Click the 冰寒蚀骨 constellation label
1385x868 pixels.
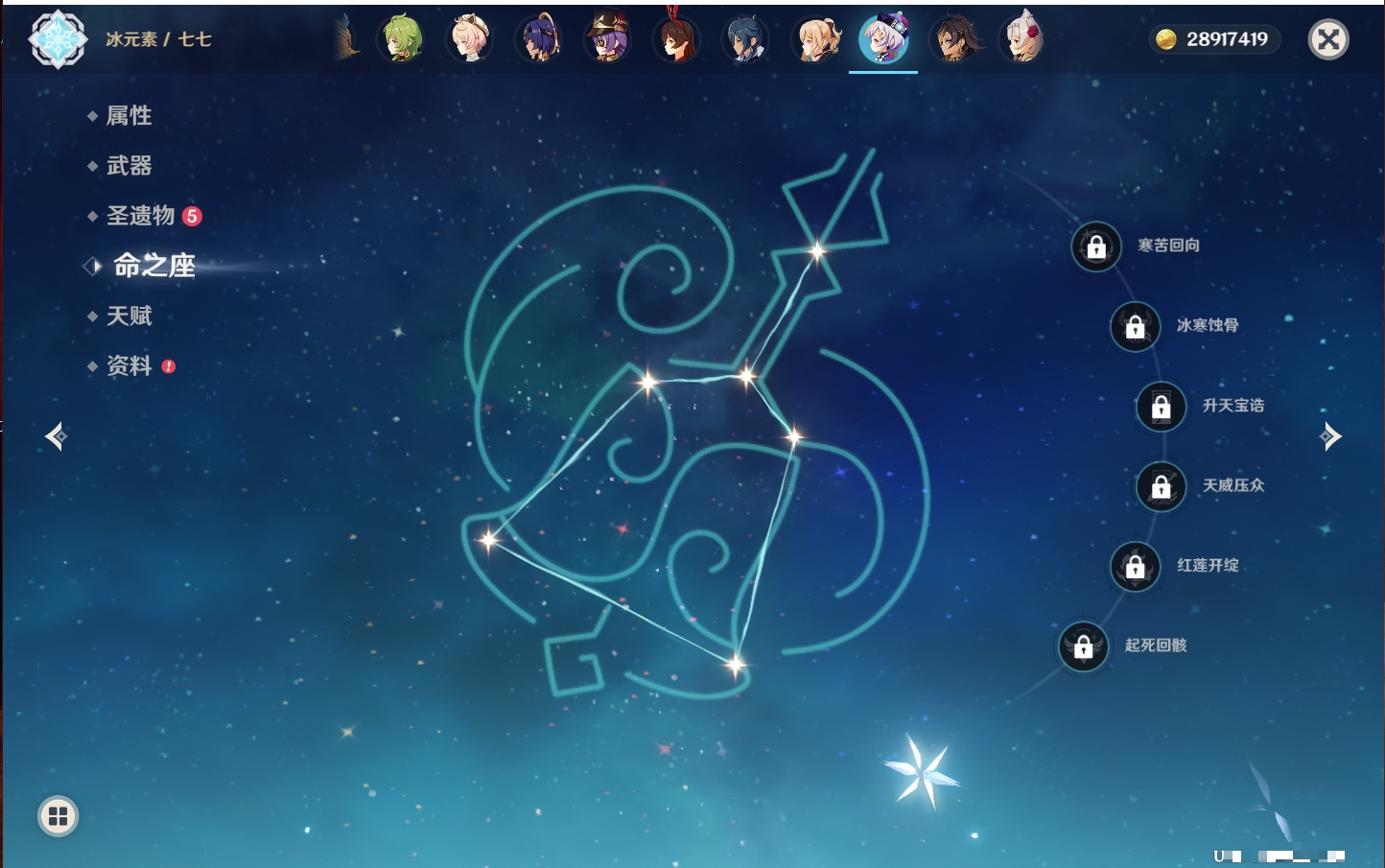pos(1208,325)
